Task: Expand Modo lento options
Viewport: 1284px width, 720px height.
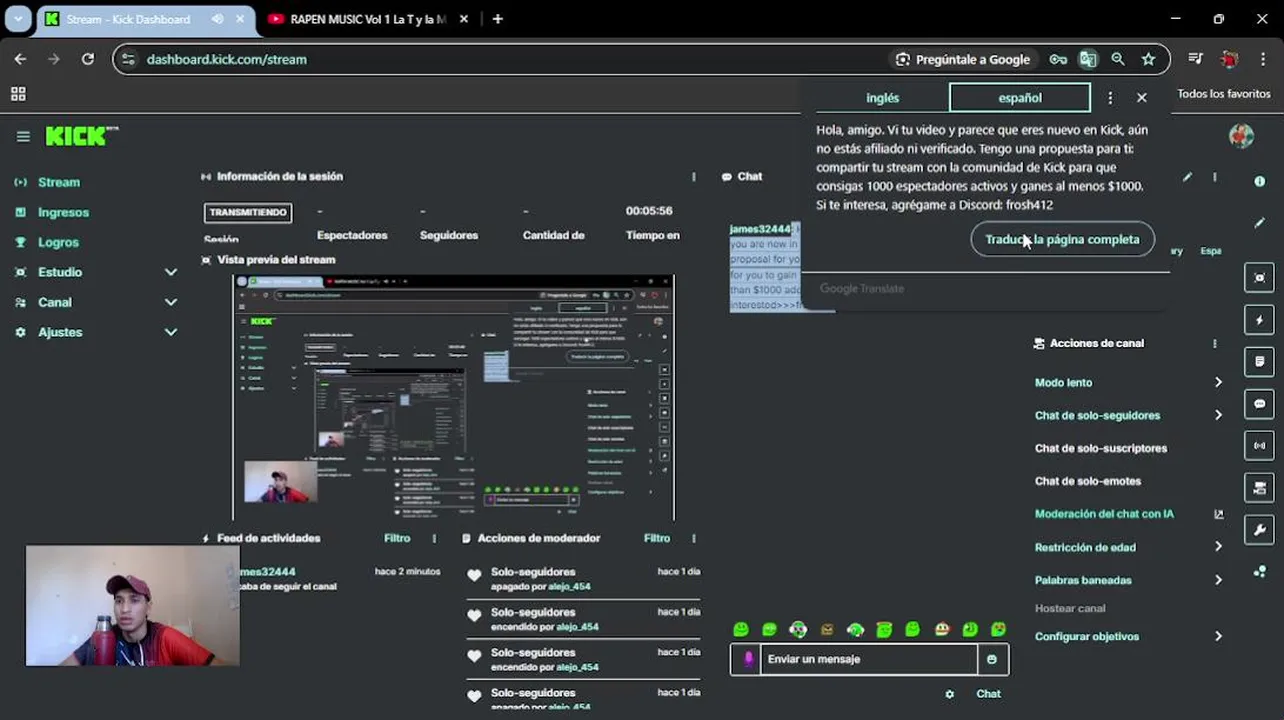Action: click(1218, 382)
